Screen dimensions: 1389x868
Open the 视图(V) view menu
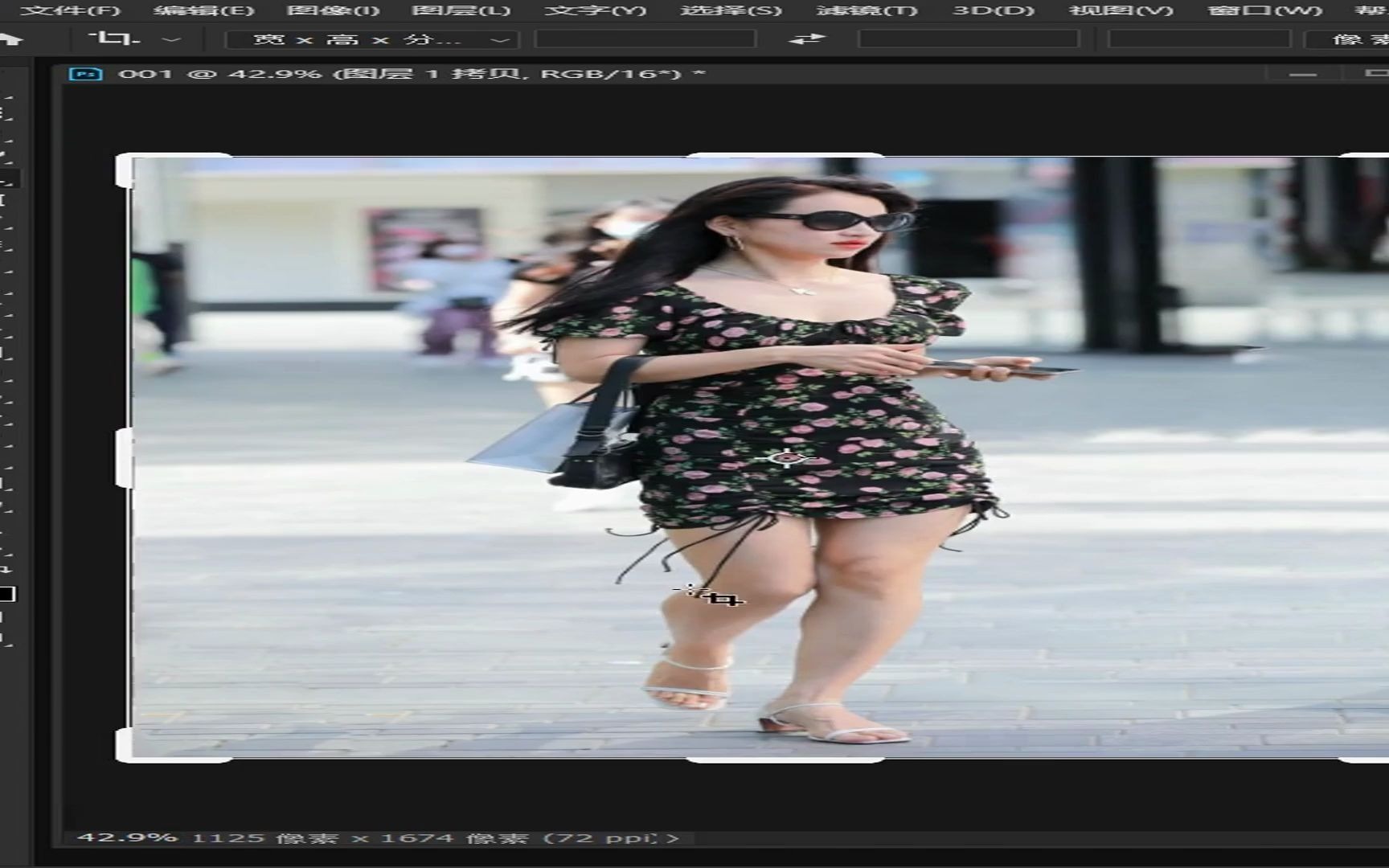tap(1121, 10)
